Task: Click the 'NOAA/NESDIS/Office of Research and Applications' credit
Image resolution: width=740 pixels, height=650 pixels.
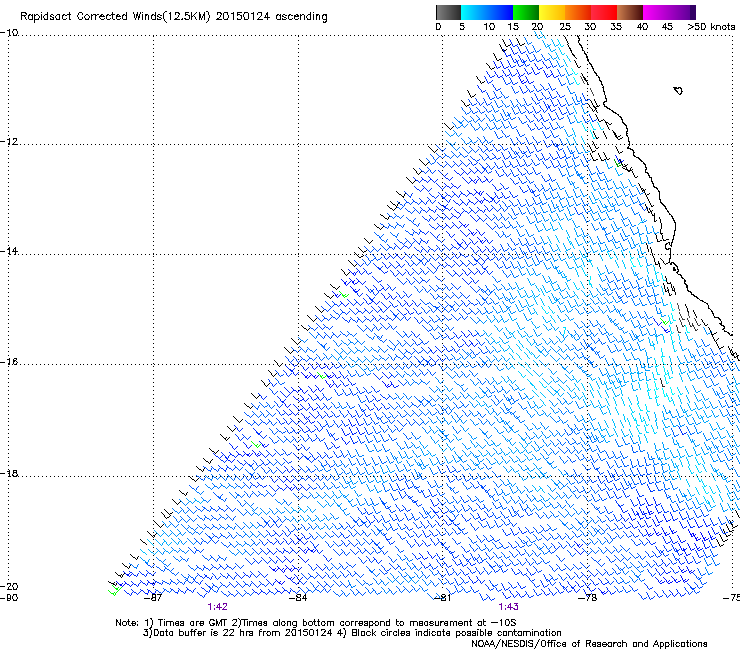Action: coord(589,644)
